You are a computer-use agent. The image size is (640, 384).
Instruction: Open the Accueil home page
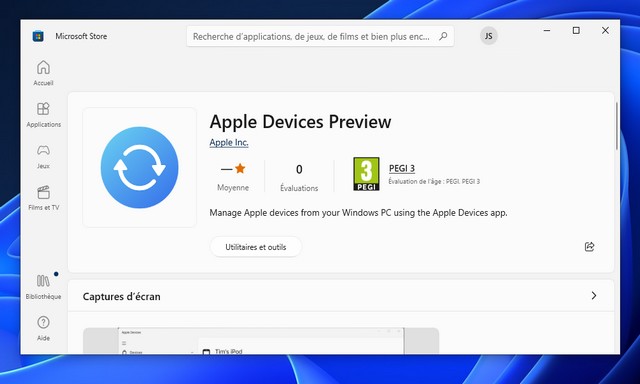43,73
